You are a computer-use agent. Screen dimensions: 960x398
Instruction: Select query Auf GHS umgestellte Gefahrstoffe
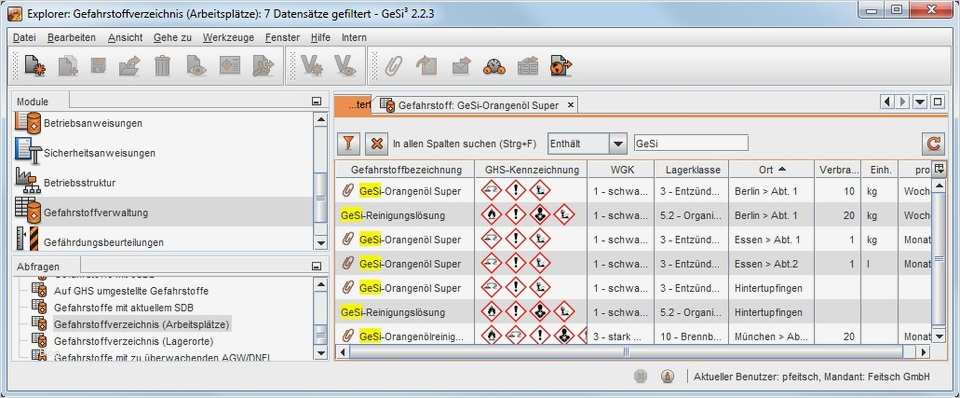pyautogui.click(x=131, y=290)
